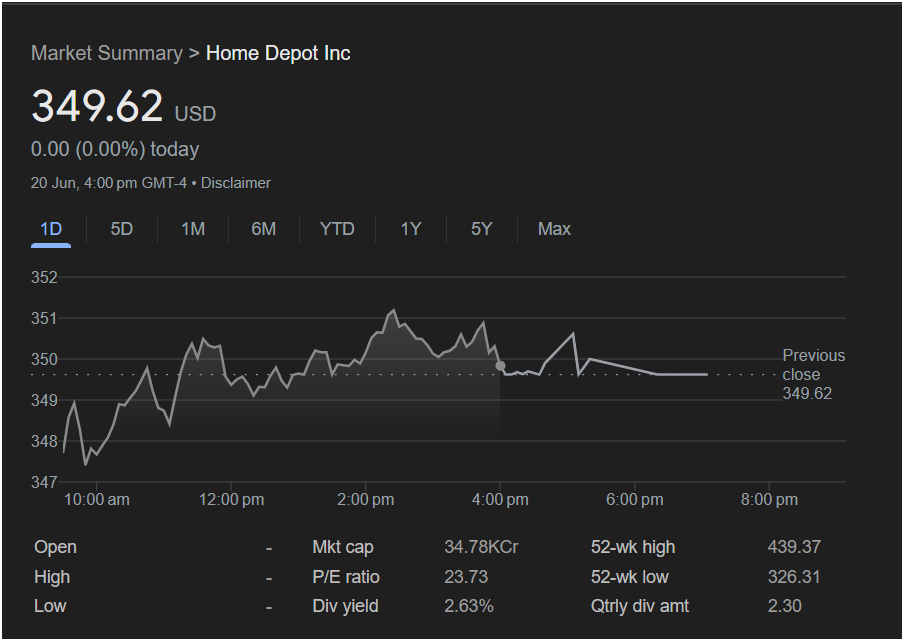The image size is (904, 641).
Task: Click the Open row label
Action: click(55, 547)
